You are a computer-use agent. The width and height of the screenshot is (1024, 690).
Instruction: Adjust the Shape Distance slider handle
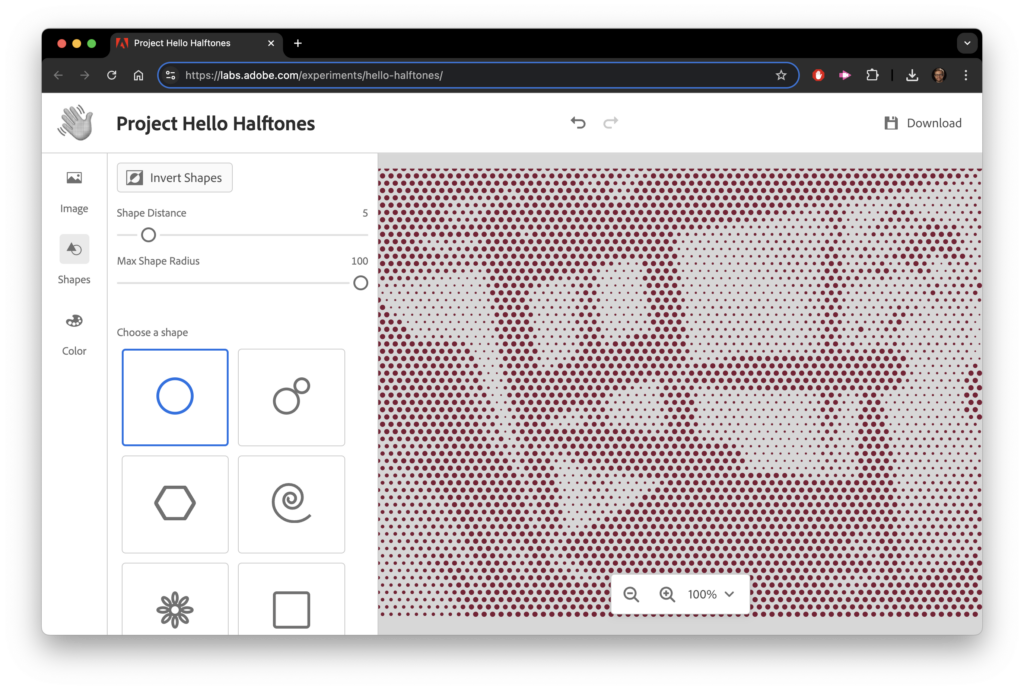pos(148,235)
